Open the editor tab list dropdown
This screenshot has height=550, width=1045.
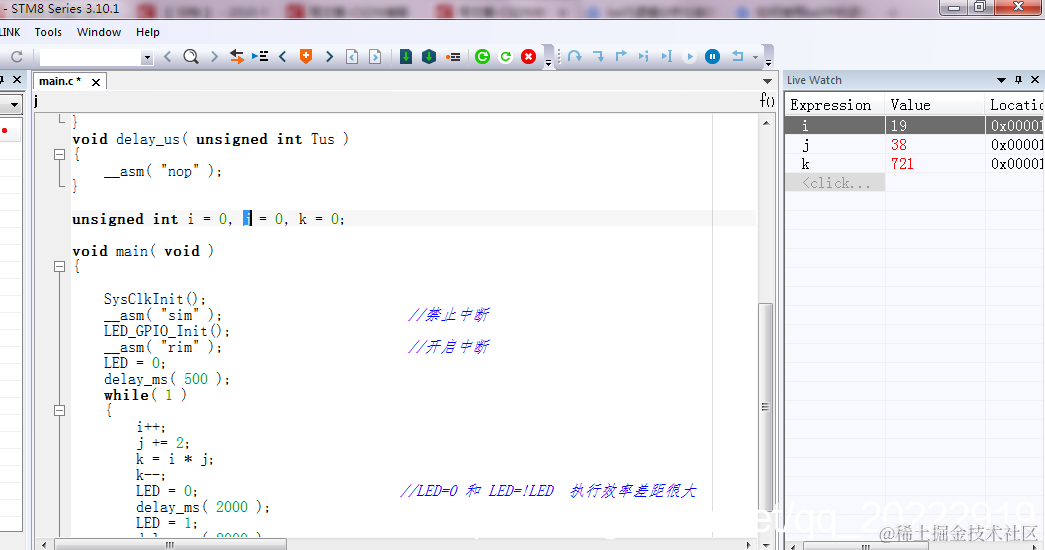(x=767, y=81)
